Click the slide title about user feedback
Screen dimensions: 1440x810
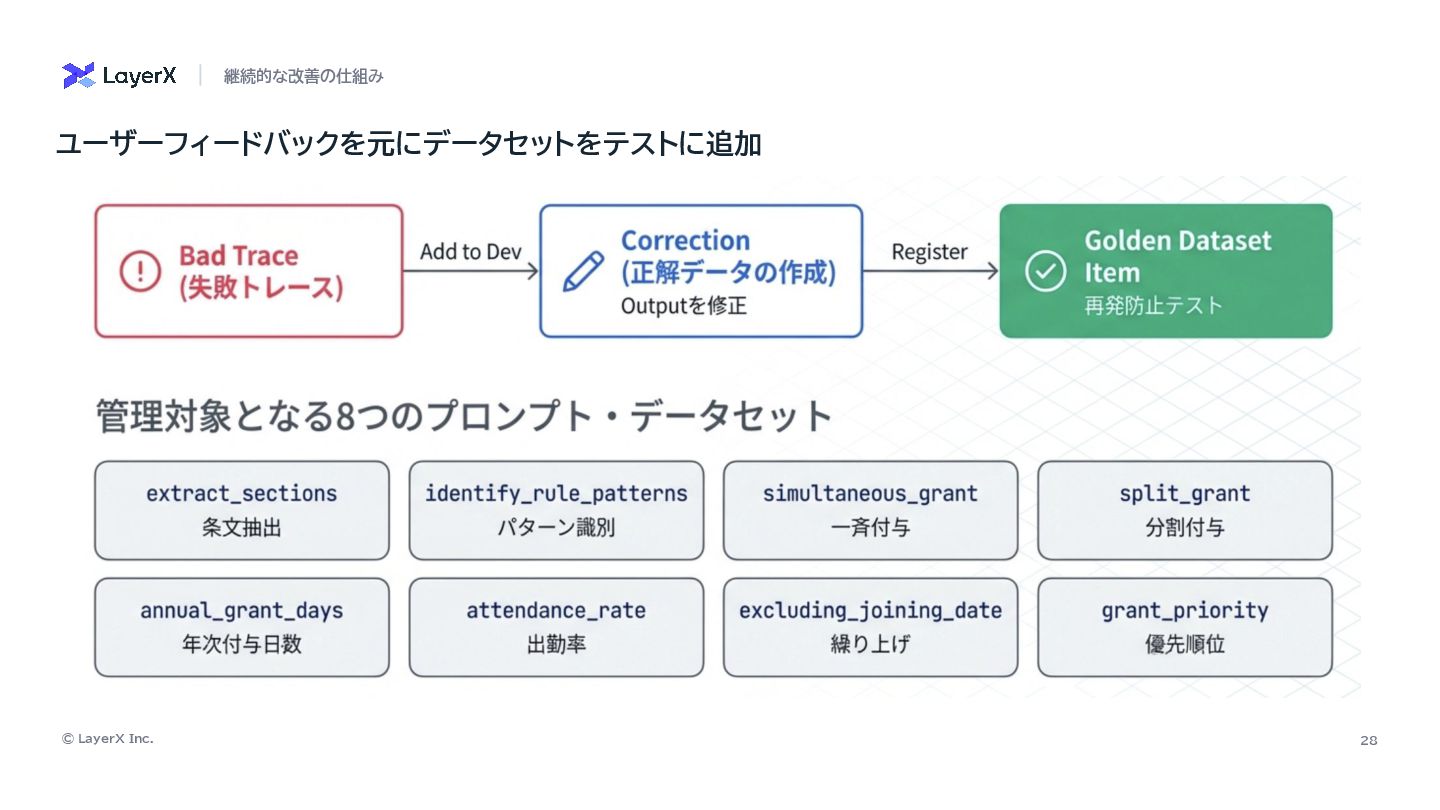(x=408, y=144)
